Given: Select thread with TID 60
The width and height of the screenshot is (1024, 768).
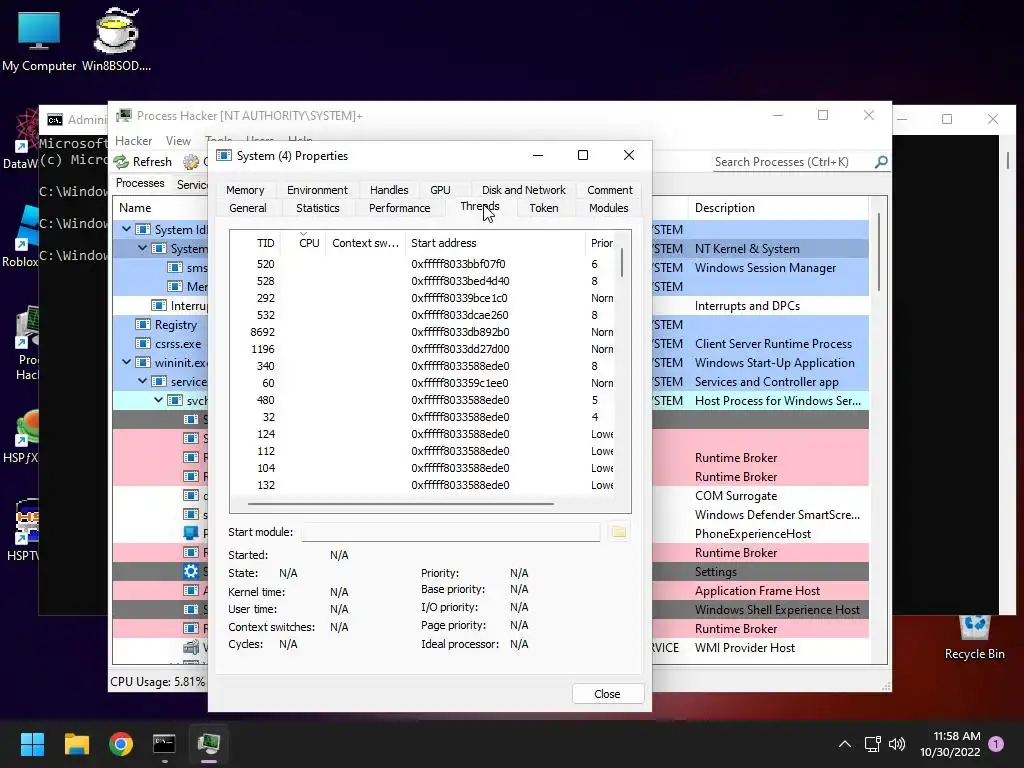Looking at the screenshot, I should [422, 383].
